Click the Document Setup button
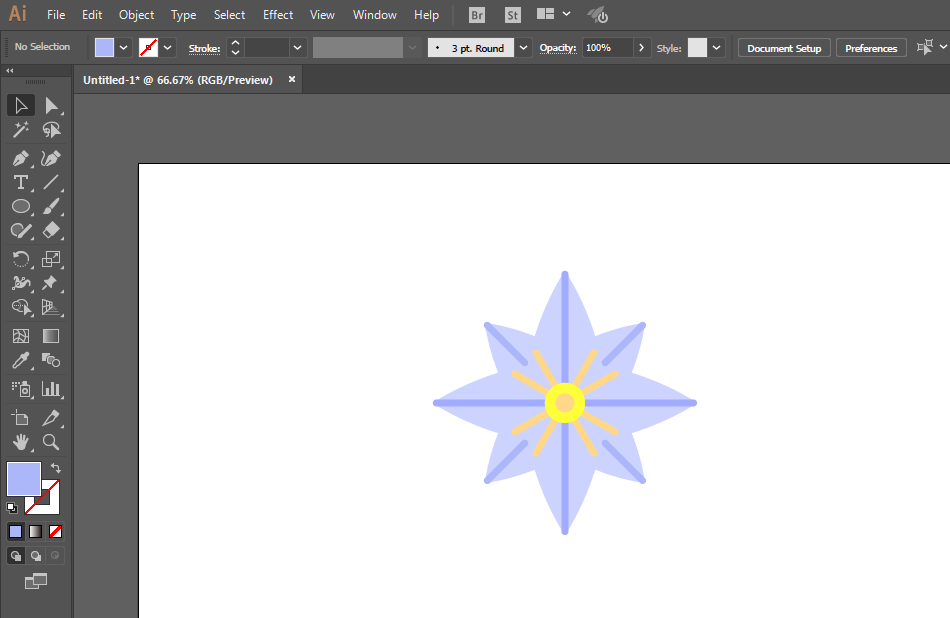Viewport: 950px width, 618px height. tap(784, 48)
